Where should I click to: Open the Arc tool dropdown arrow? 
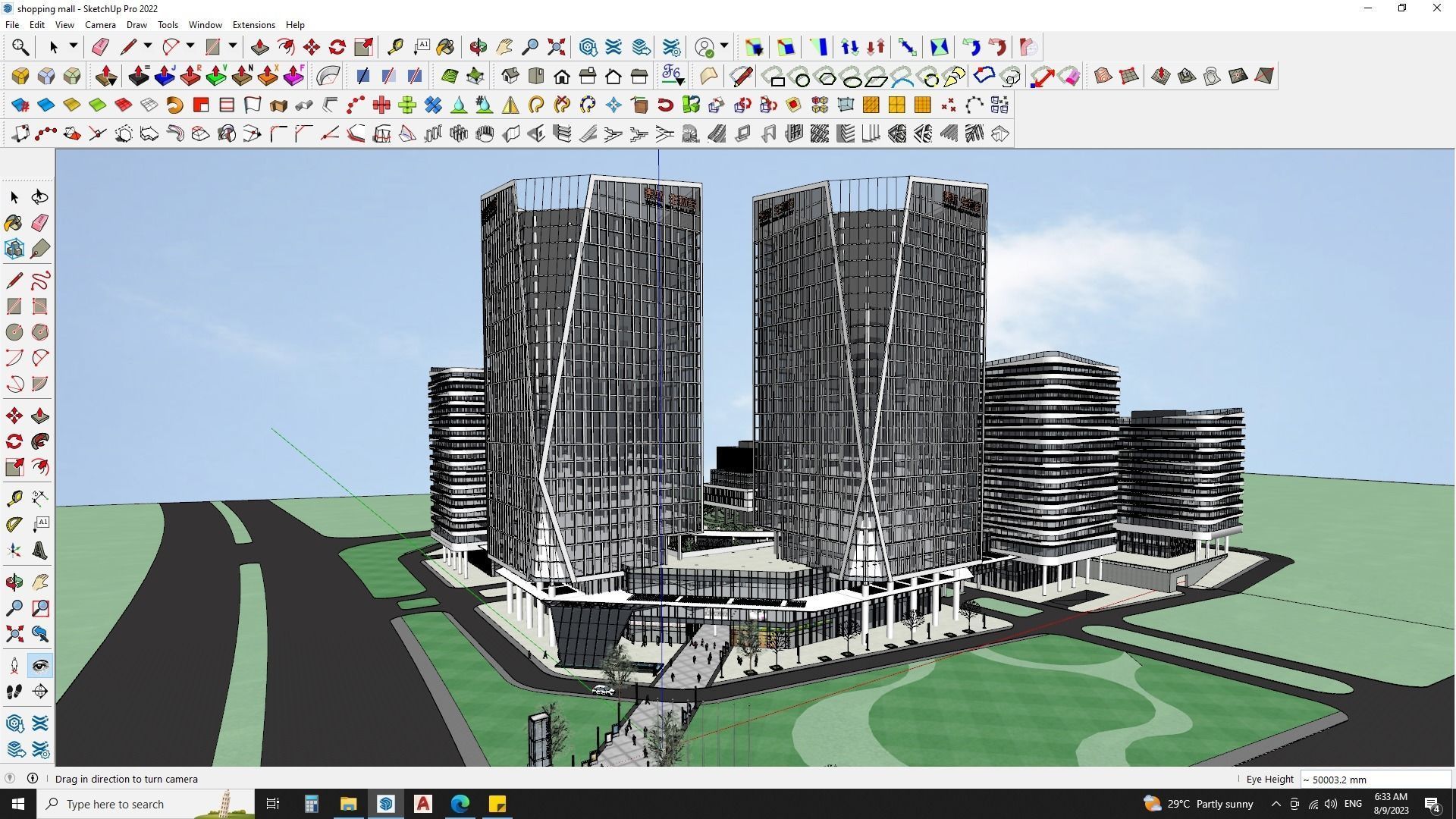(x=190, y=46)
